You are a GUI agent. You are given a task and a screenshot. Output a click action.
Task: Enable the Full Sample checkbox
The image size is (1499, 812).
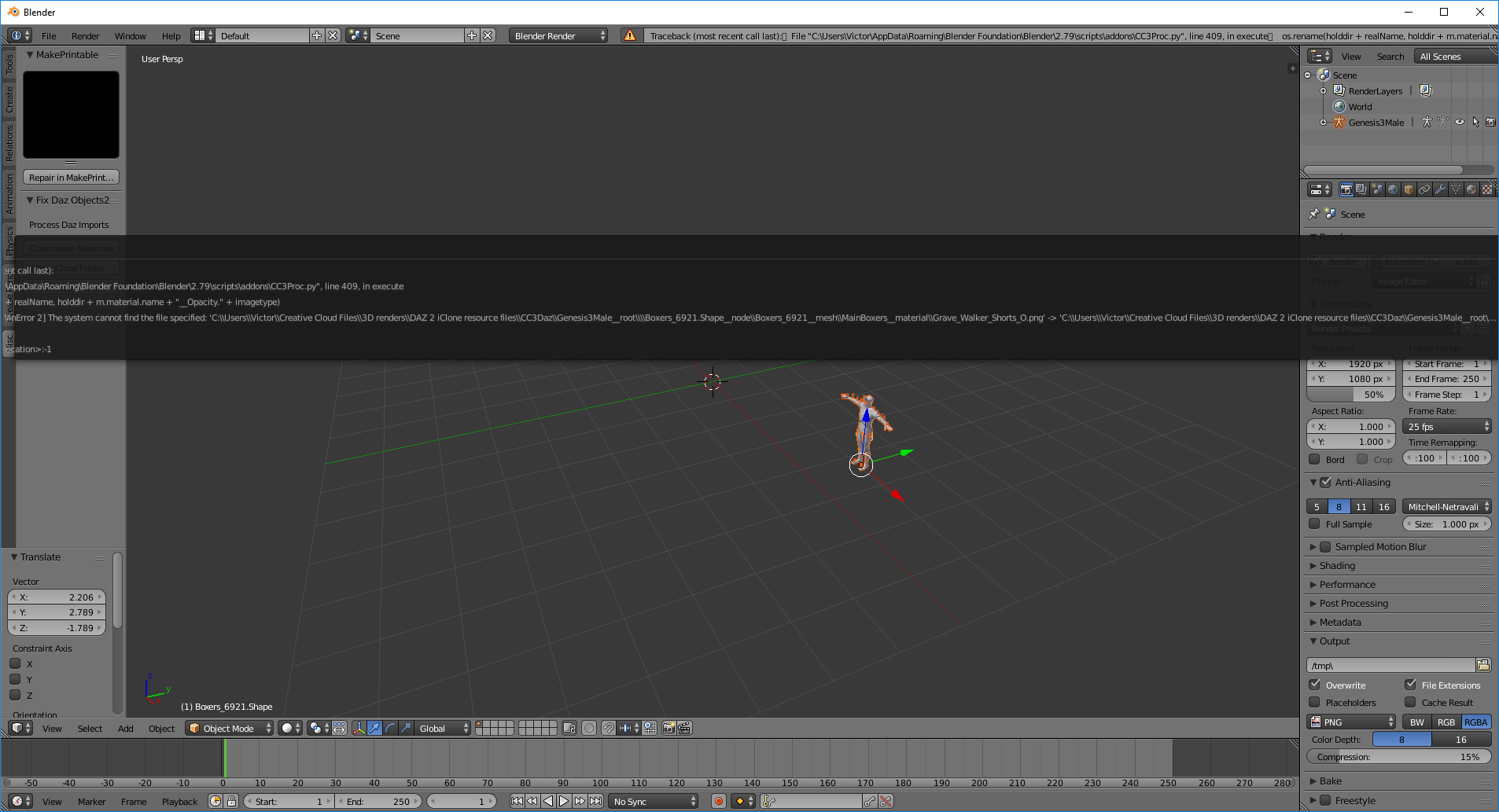(1314, 524)
